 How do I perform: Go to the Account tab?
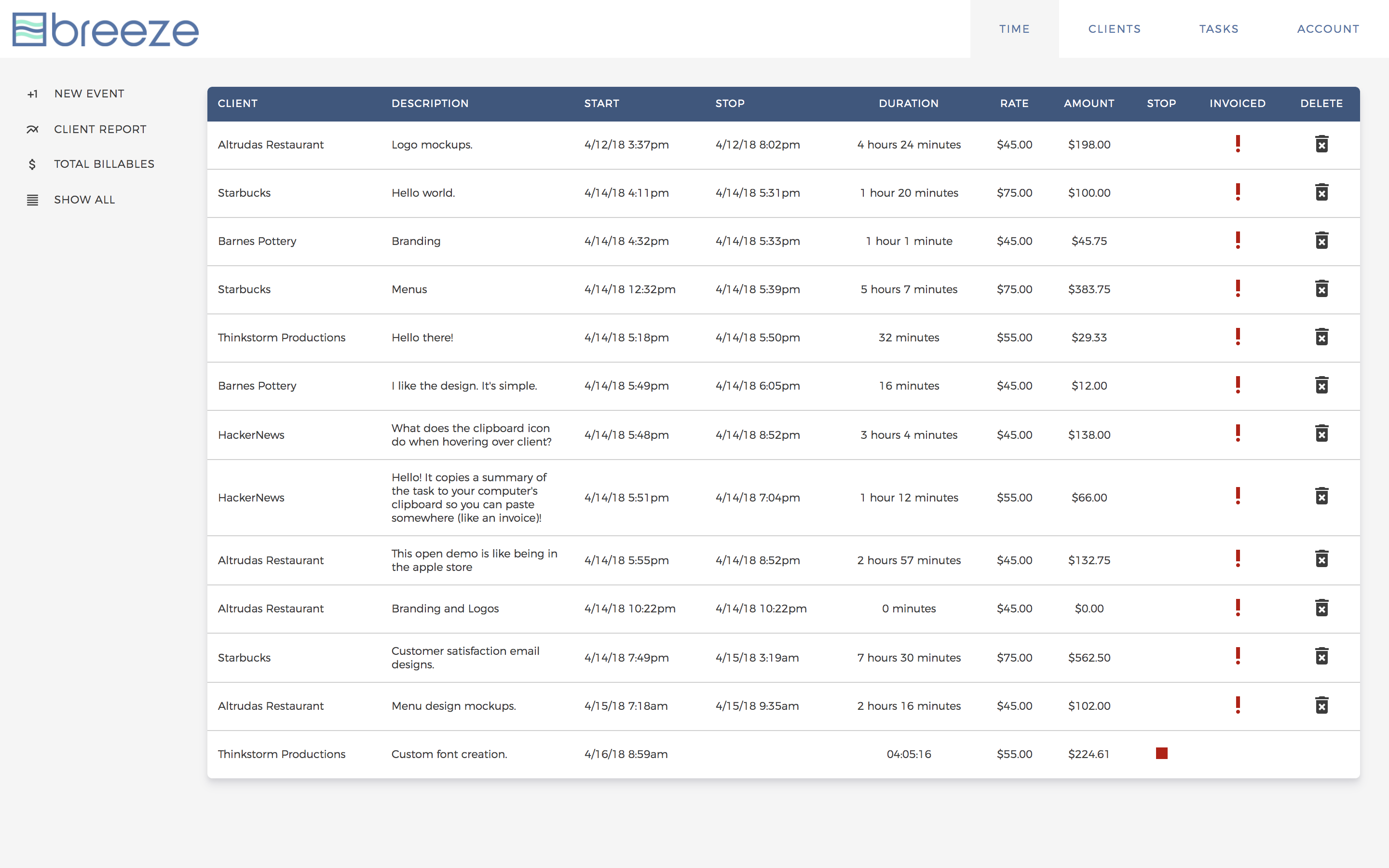click(1328, 29)
